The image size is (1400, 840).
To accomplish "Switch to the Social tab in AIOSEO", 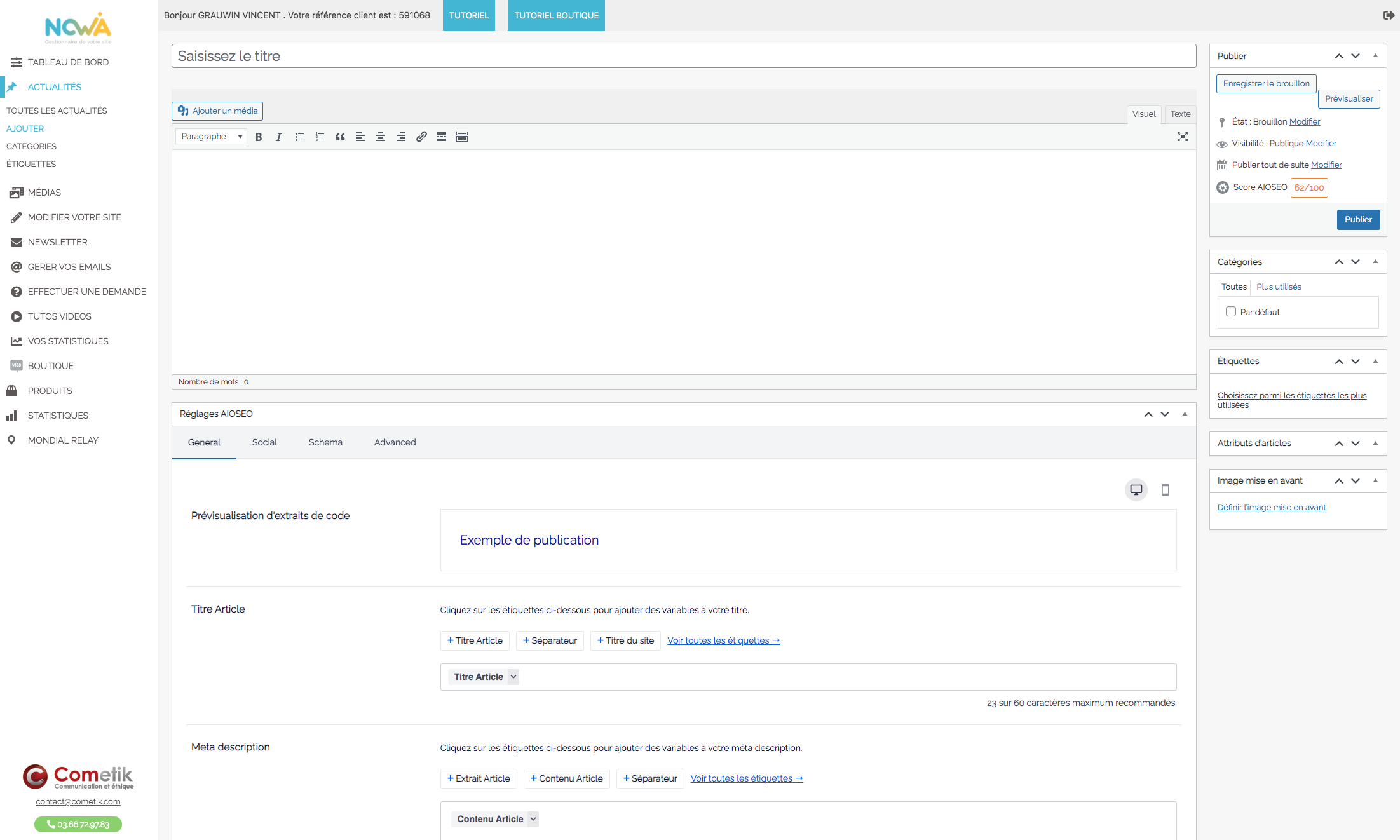I will click(264, 442).
